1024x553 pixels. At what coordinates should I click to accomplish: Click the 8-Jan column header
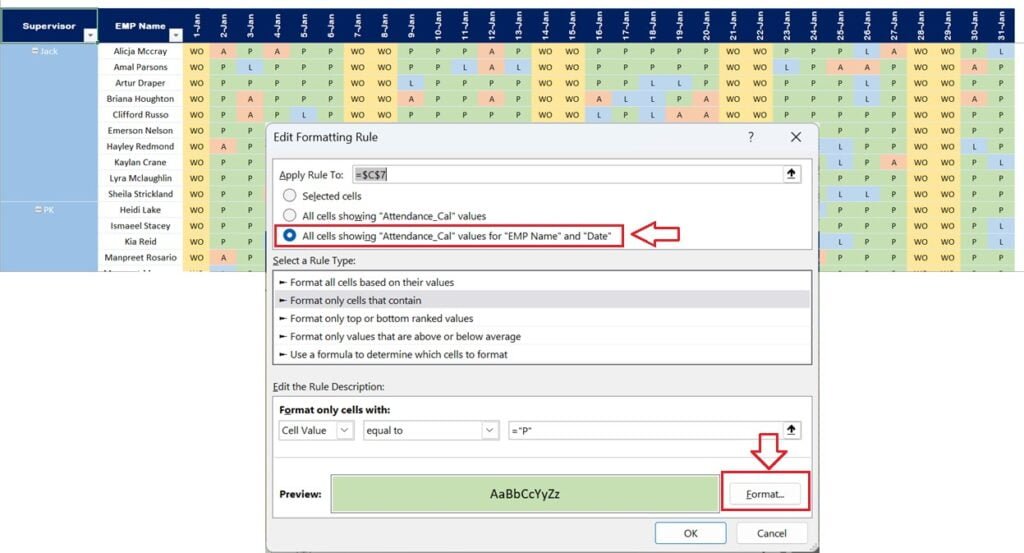pos(384,26)
